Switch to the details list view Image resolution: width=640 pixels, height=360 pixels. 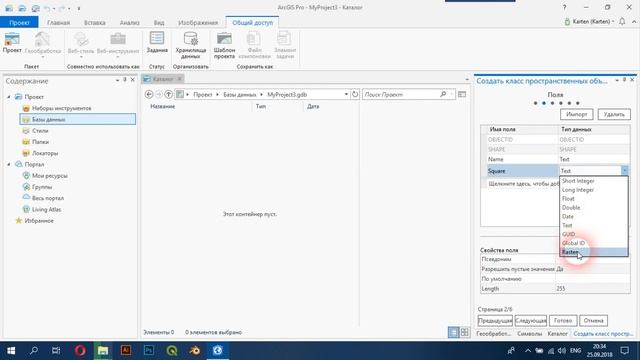click(453, 332)
